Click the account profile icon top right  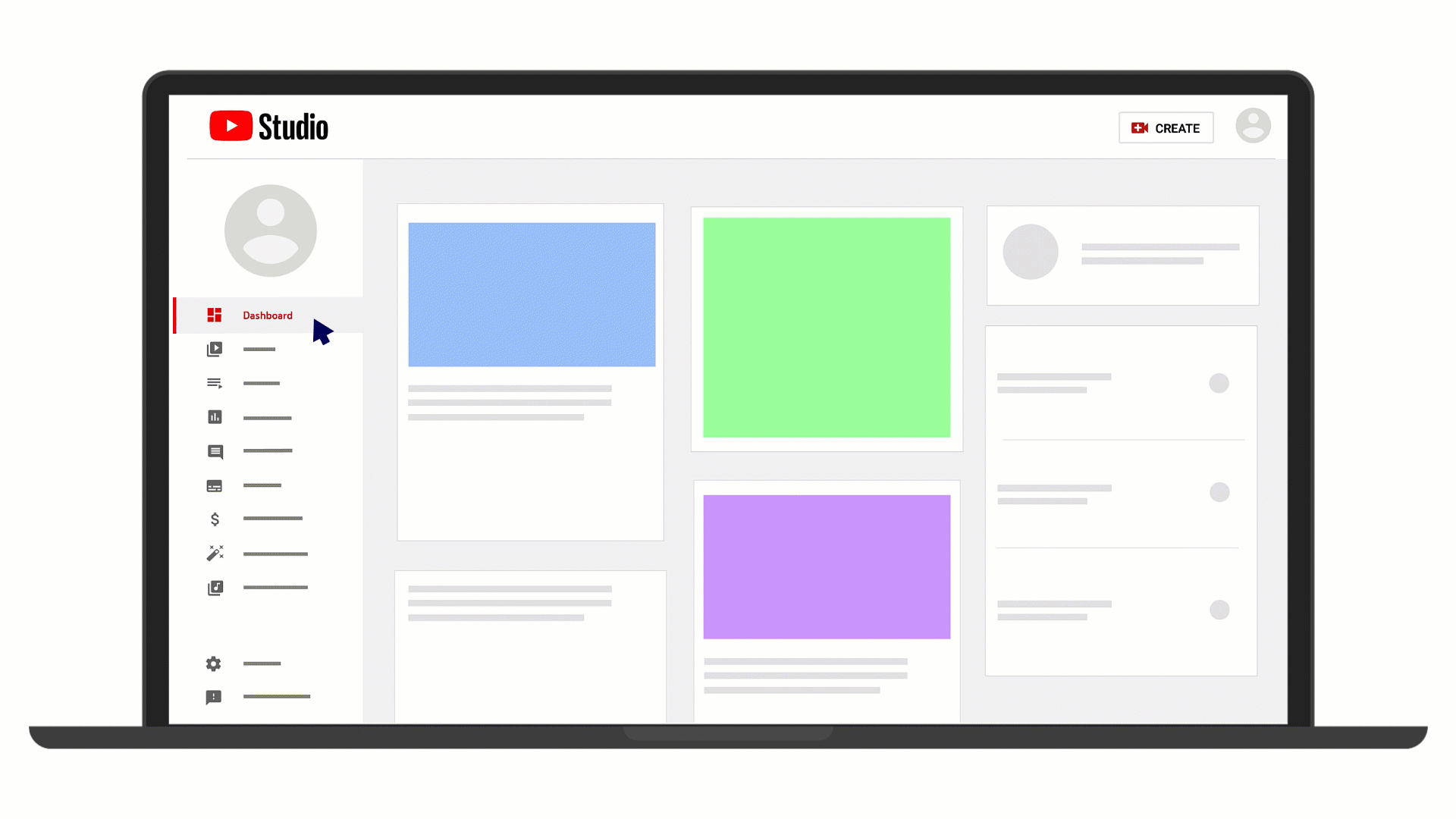click(1254, 125)
